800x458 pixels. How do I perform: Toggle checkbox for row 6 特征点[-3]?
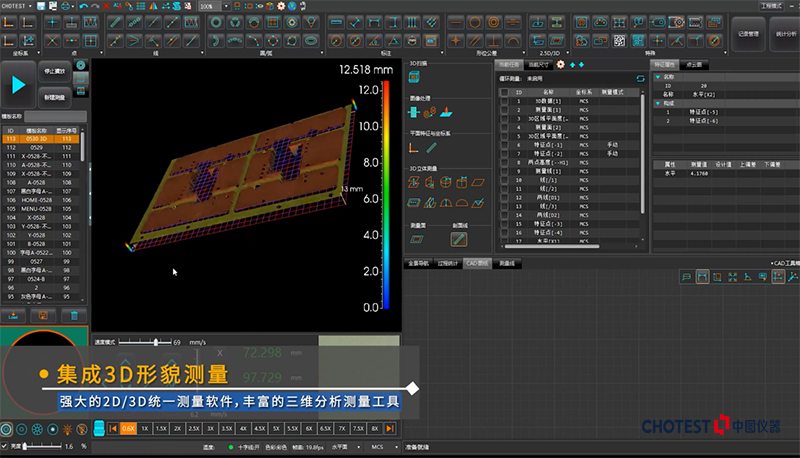tap(505, 145)
